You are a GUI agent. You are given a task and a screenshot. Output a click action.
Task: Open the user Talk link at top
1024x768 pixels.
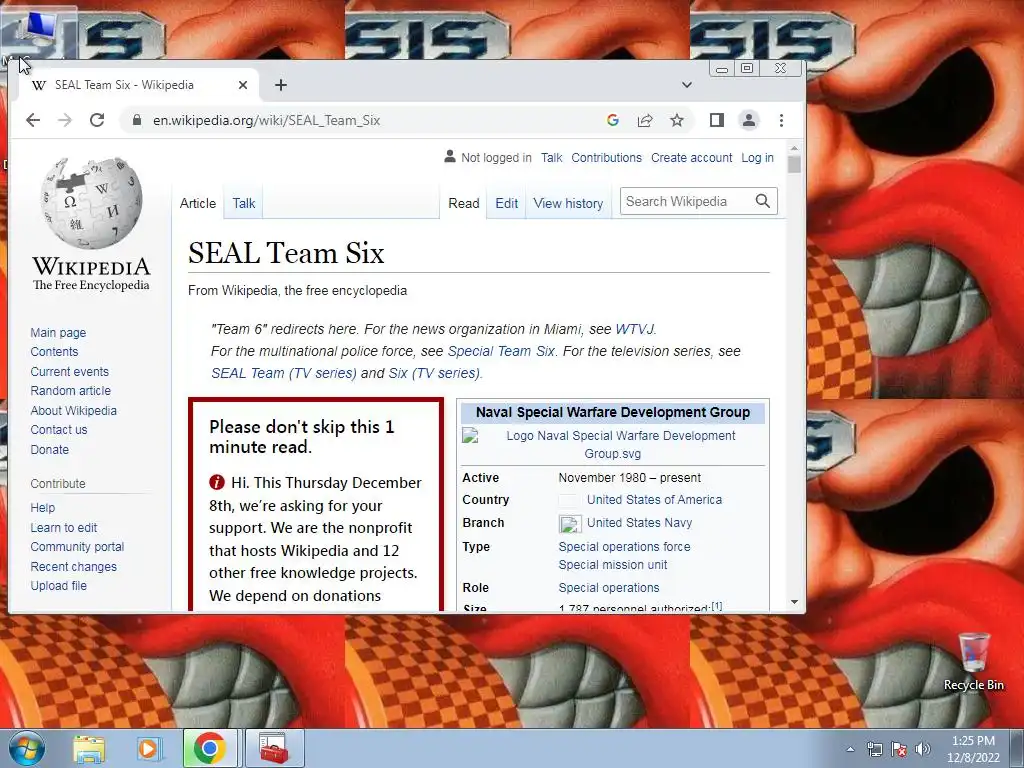point(552,157)
